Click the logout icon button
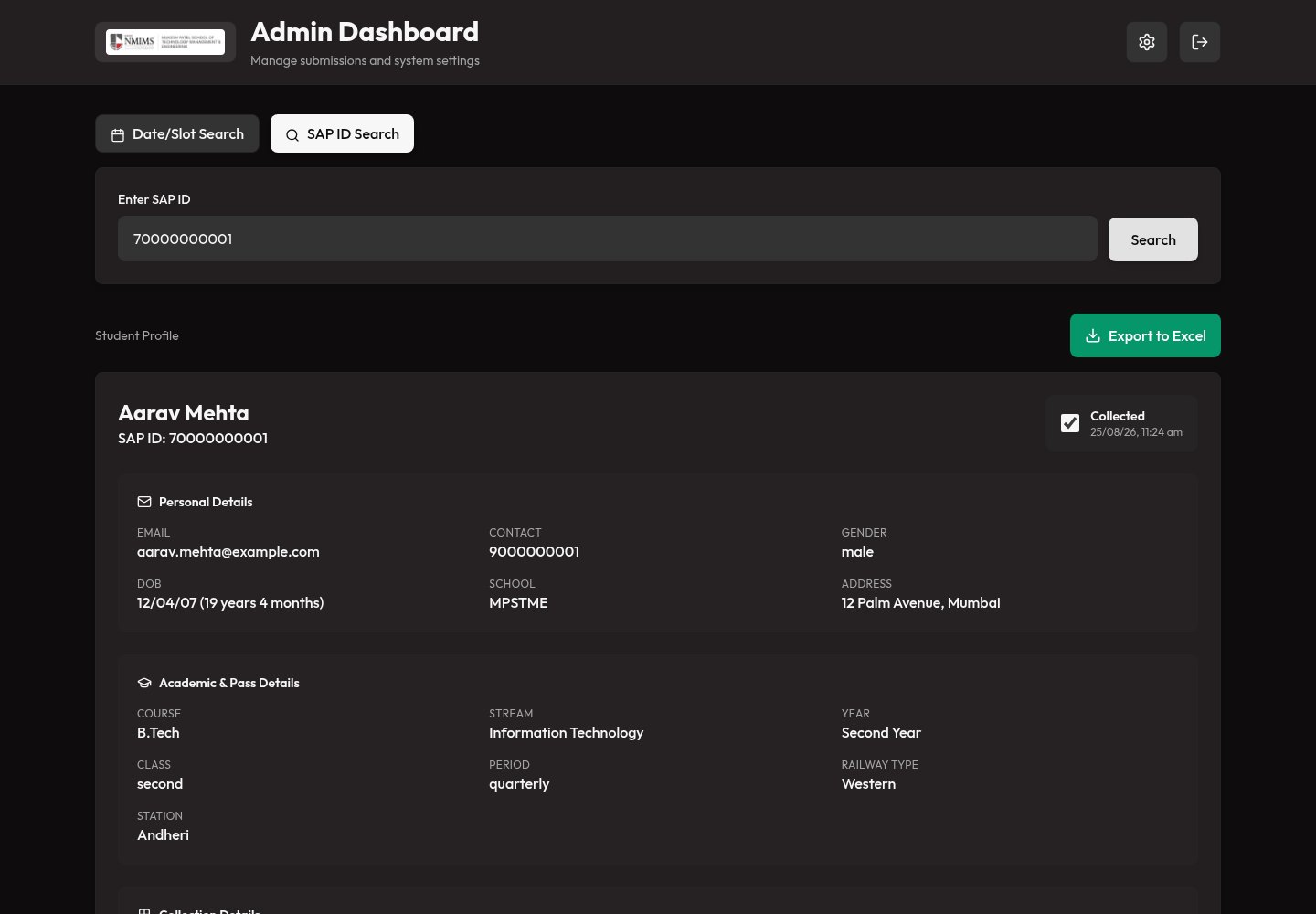Viewport: 1316px width, 914px height. click(1200, 42)
